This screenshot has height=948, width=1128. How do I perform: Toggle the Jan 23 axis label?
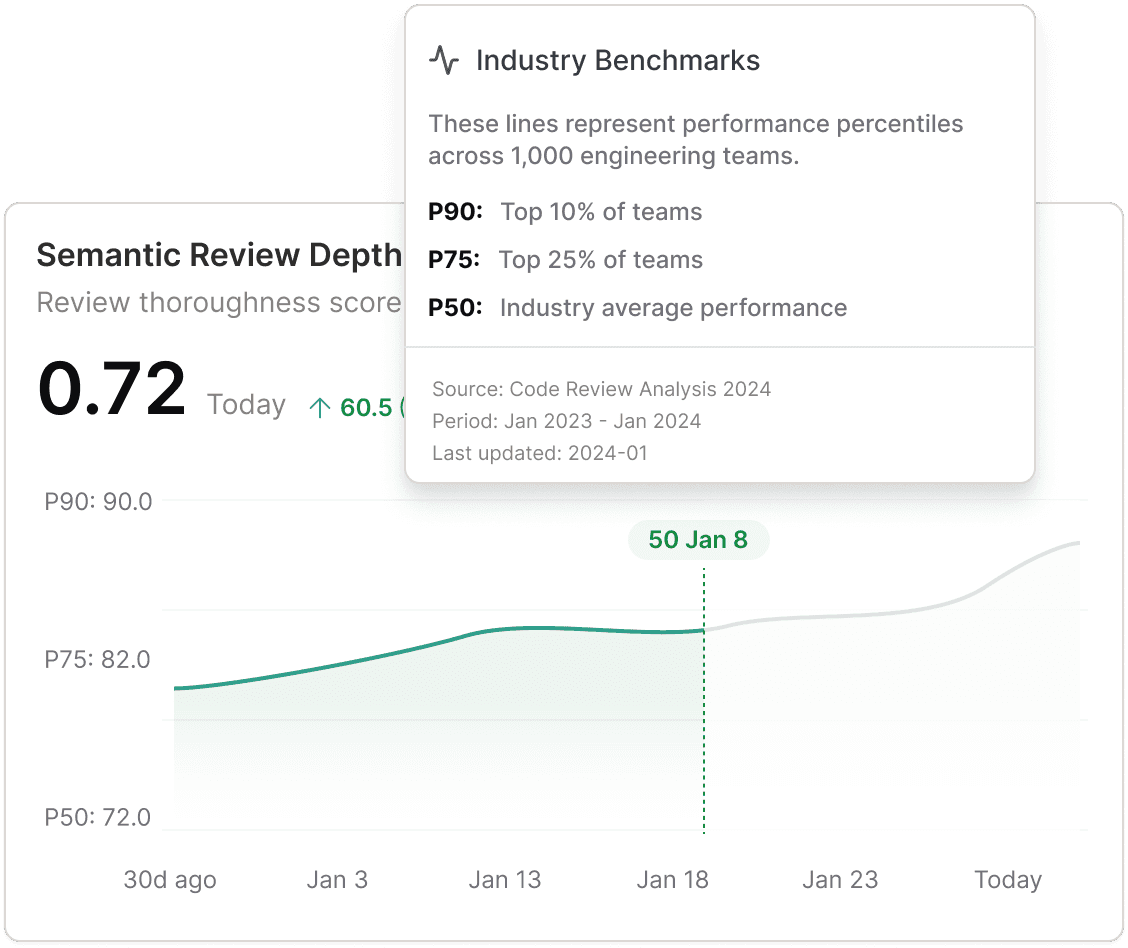click(x=840, y=879)
